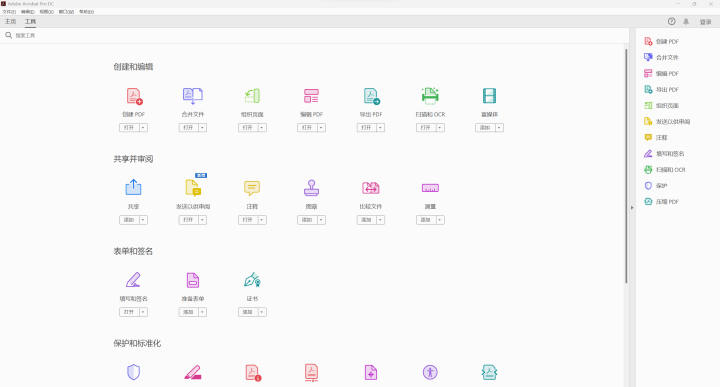The height and width of the screenshot is (387, 720).
Task: Click the 注释 comment bubble icon in the center pane
Action: pos(252,188)
